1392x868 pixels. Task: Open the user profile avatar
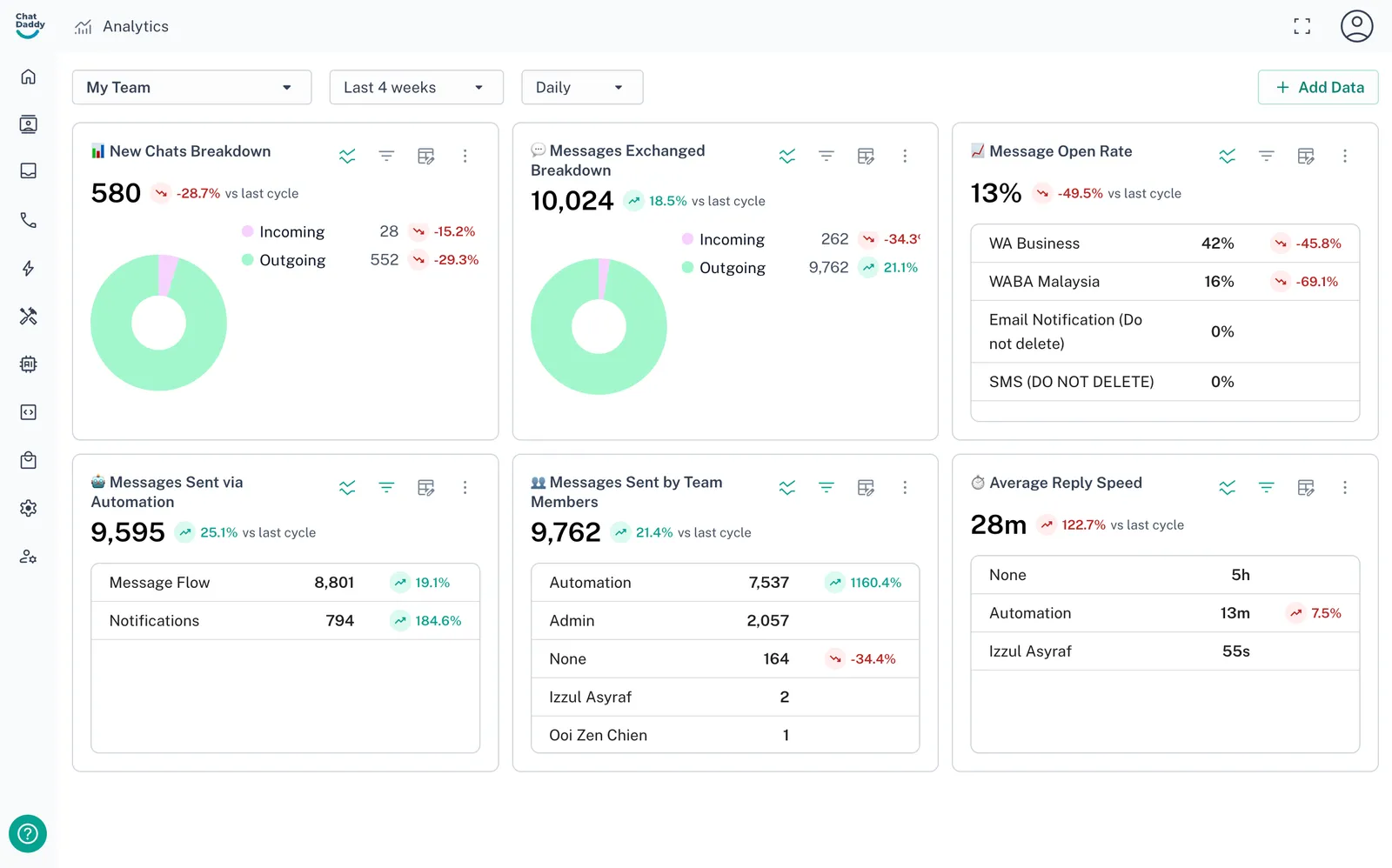(1356, 26)
